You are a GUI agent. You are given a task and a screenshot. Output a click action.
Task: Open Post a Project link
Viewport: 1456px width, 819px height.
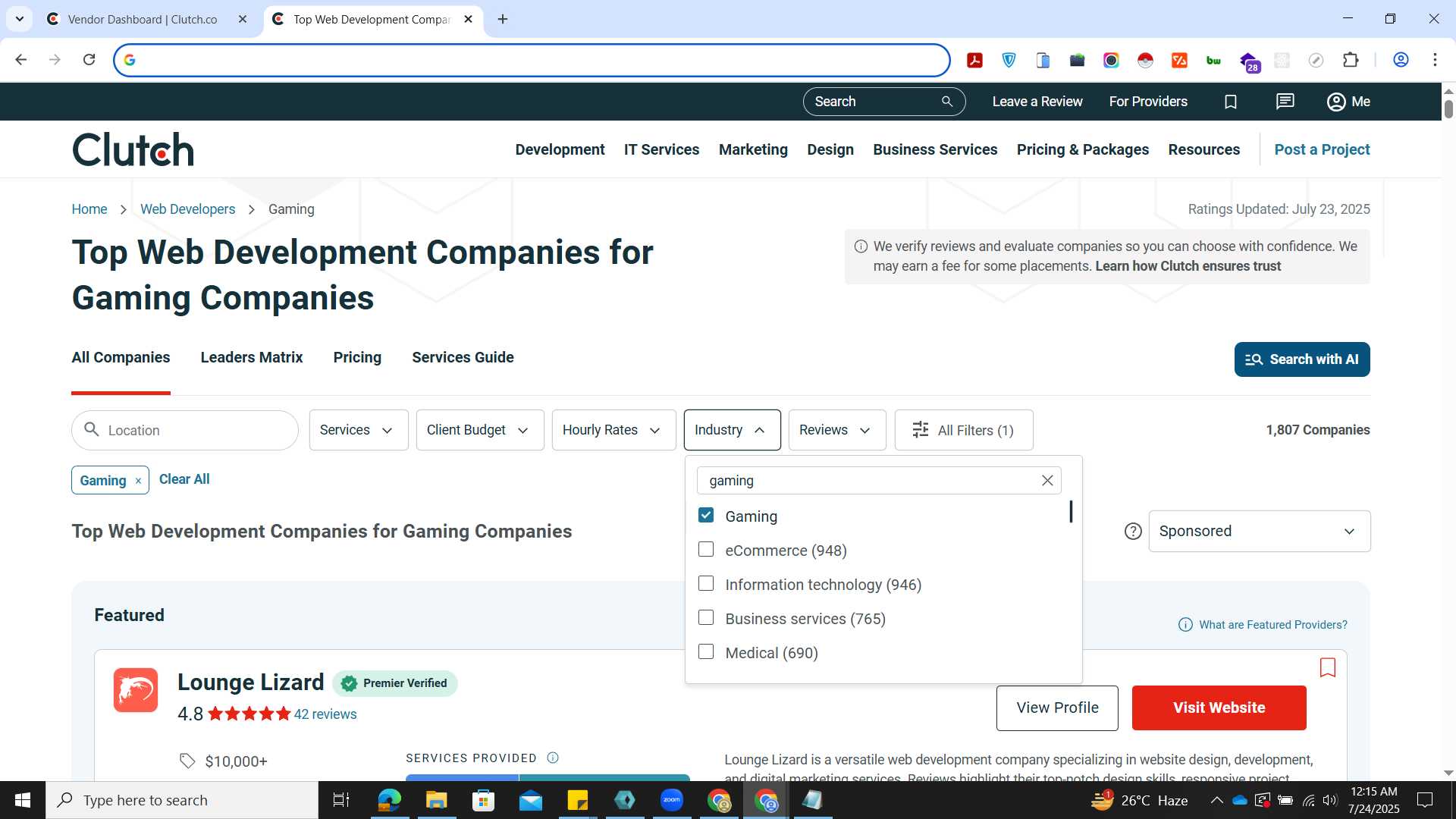(1322, 149)
